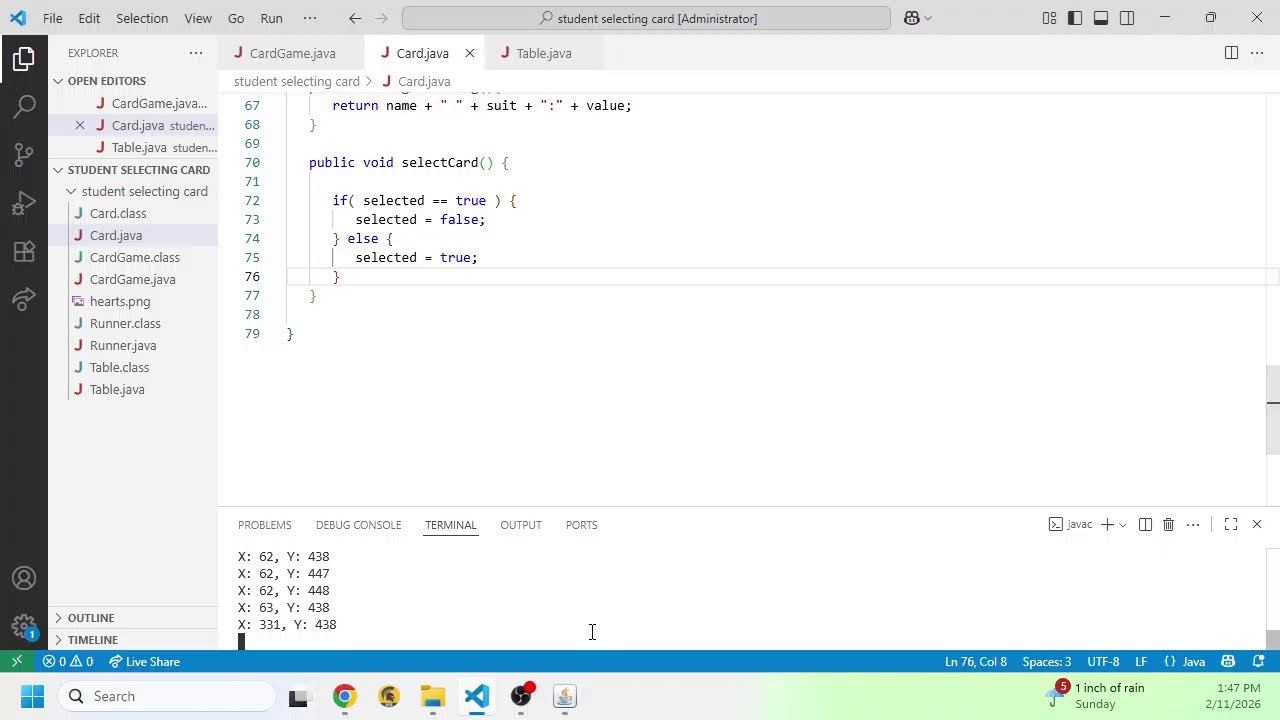Change line endings via the LF indicator
1280x720 pixels.
(x=1141, y=662)
